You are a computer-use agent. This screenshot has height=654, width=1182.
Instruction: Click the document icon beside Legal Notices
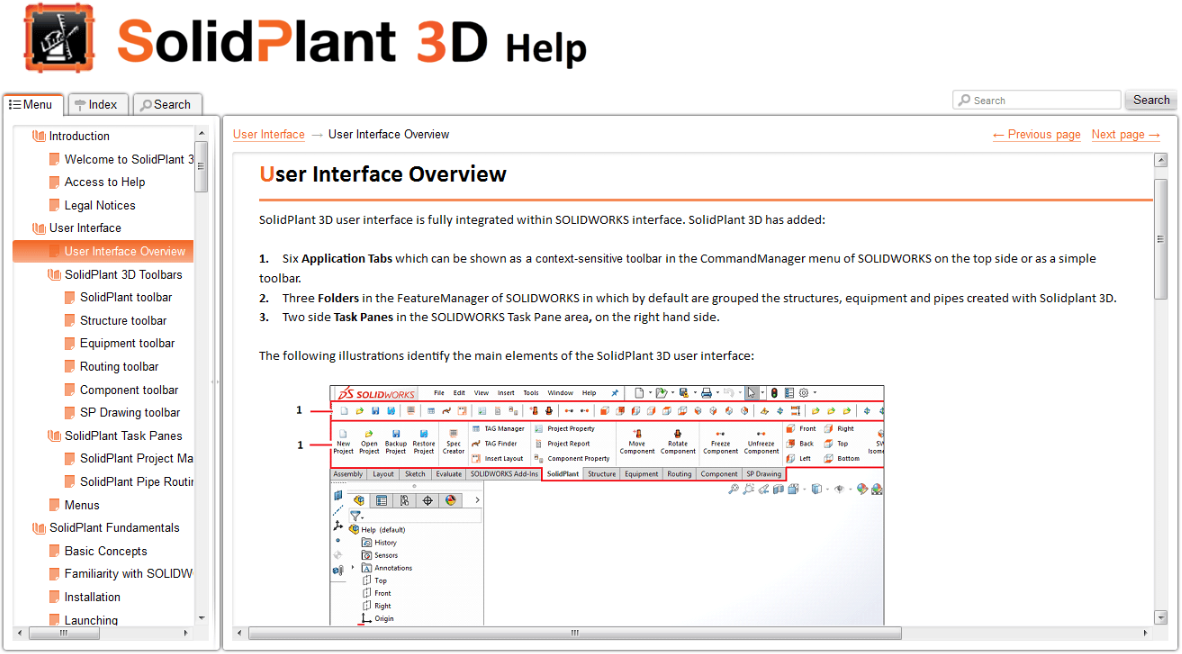coord(53,204)
